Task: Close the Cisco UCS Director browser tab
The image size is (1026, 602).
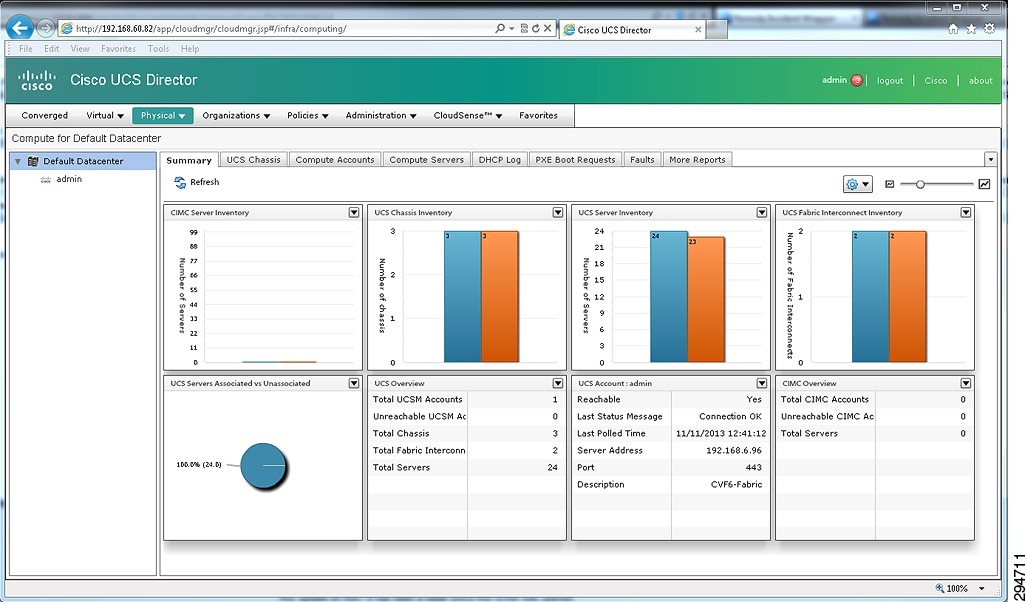Action: 698,29
